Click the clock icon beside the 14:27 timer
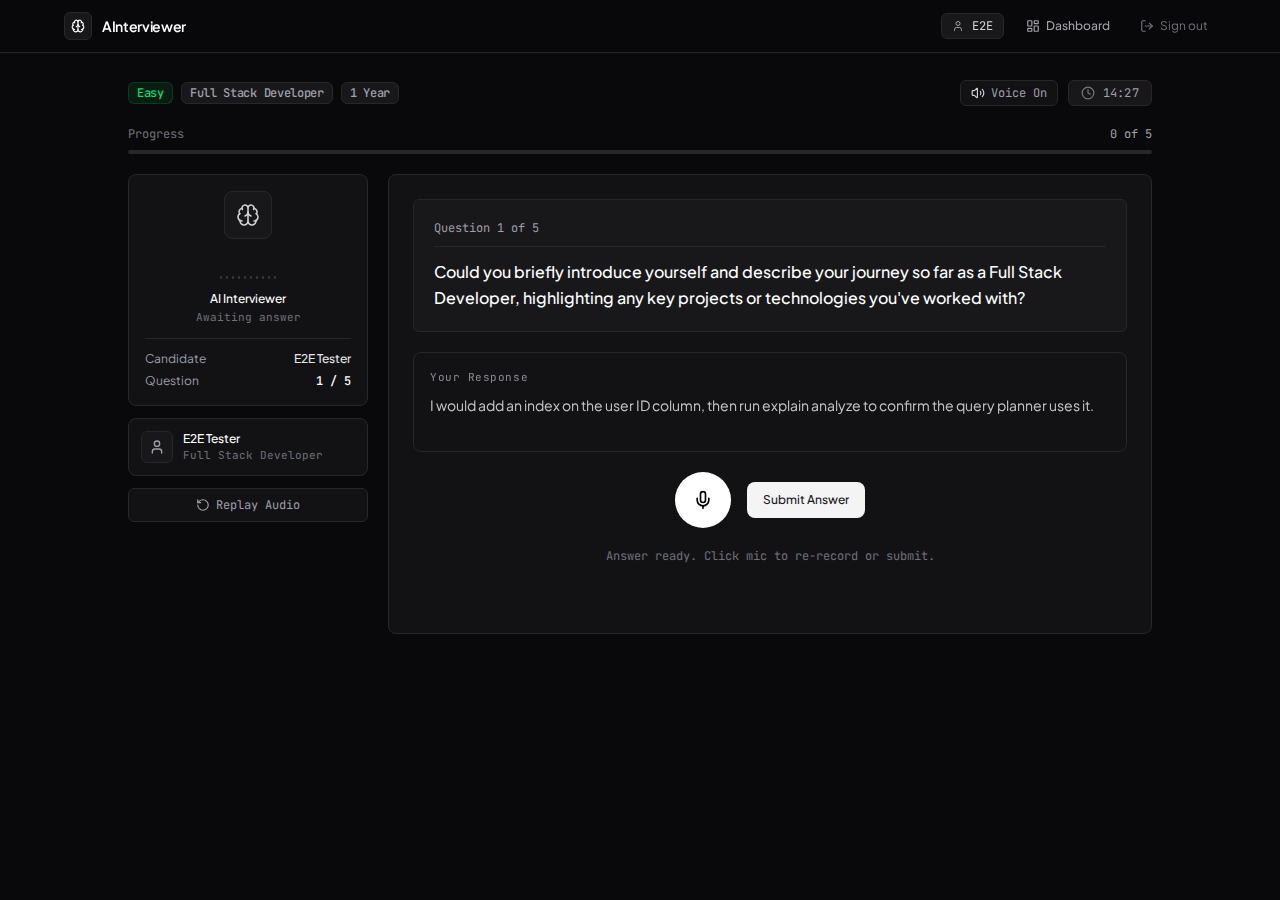This screenshot has width=1280, height=900. [1088, 93]
